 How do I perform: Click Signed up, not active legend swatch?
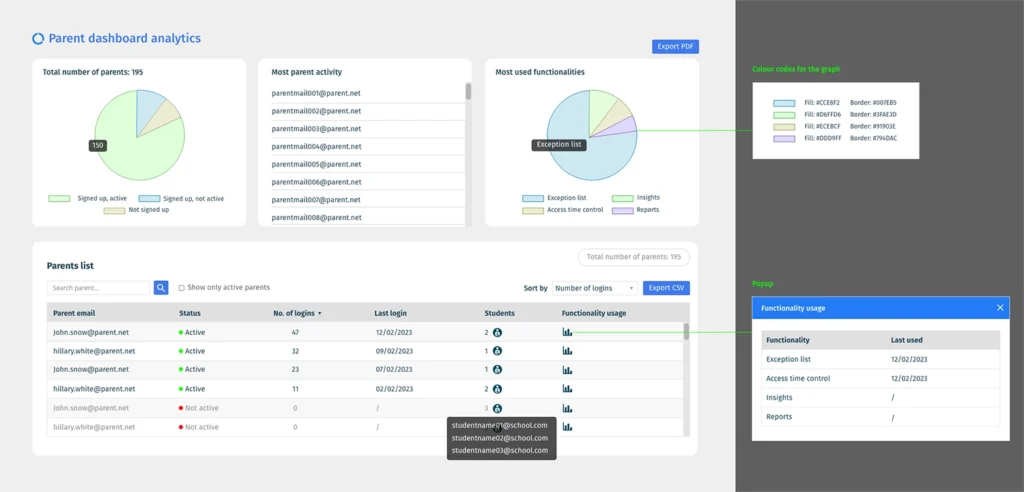[x=149, y=199]
